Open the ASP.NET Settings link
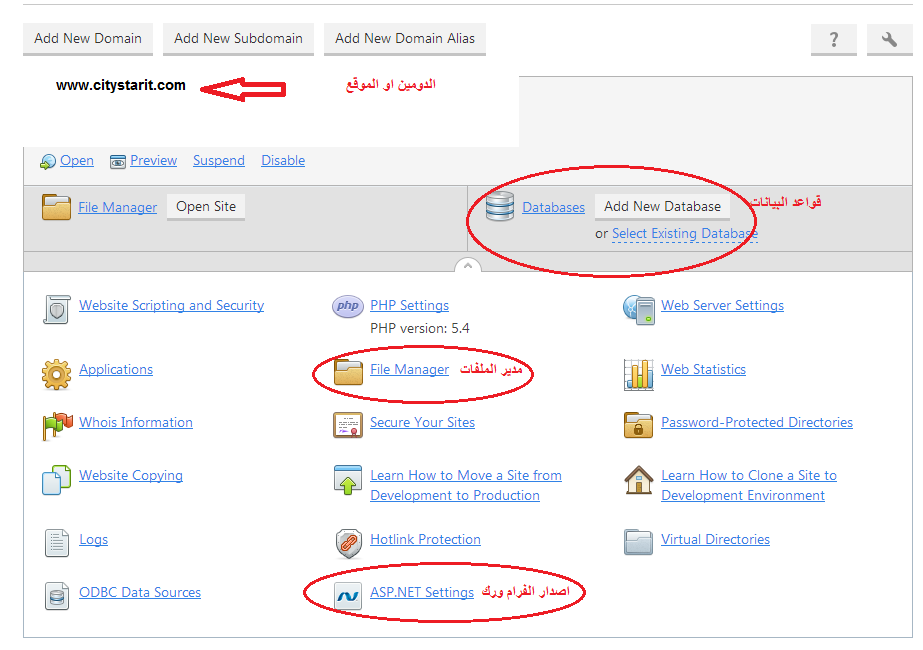The height and width of the screenshot is (650, 923). [x=421, y=593]
